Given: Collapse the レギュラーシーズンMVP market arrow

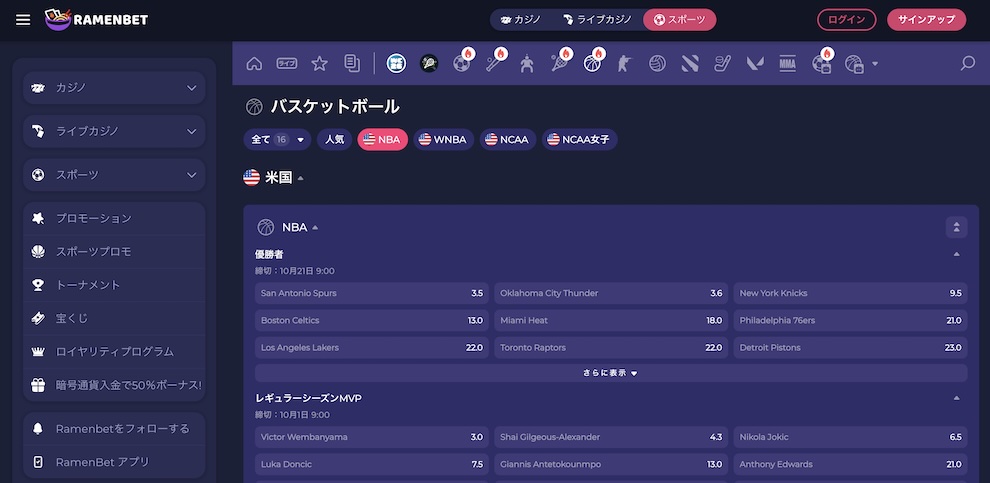Looking at the screenshot, I should coord(957,398).
